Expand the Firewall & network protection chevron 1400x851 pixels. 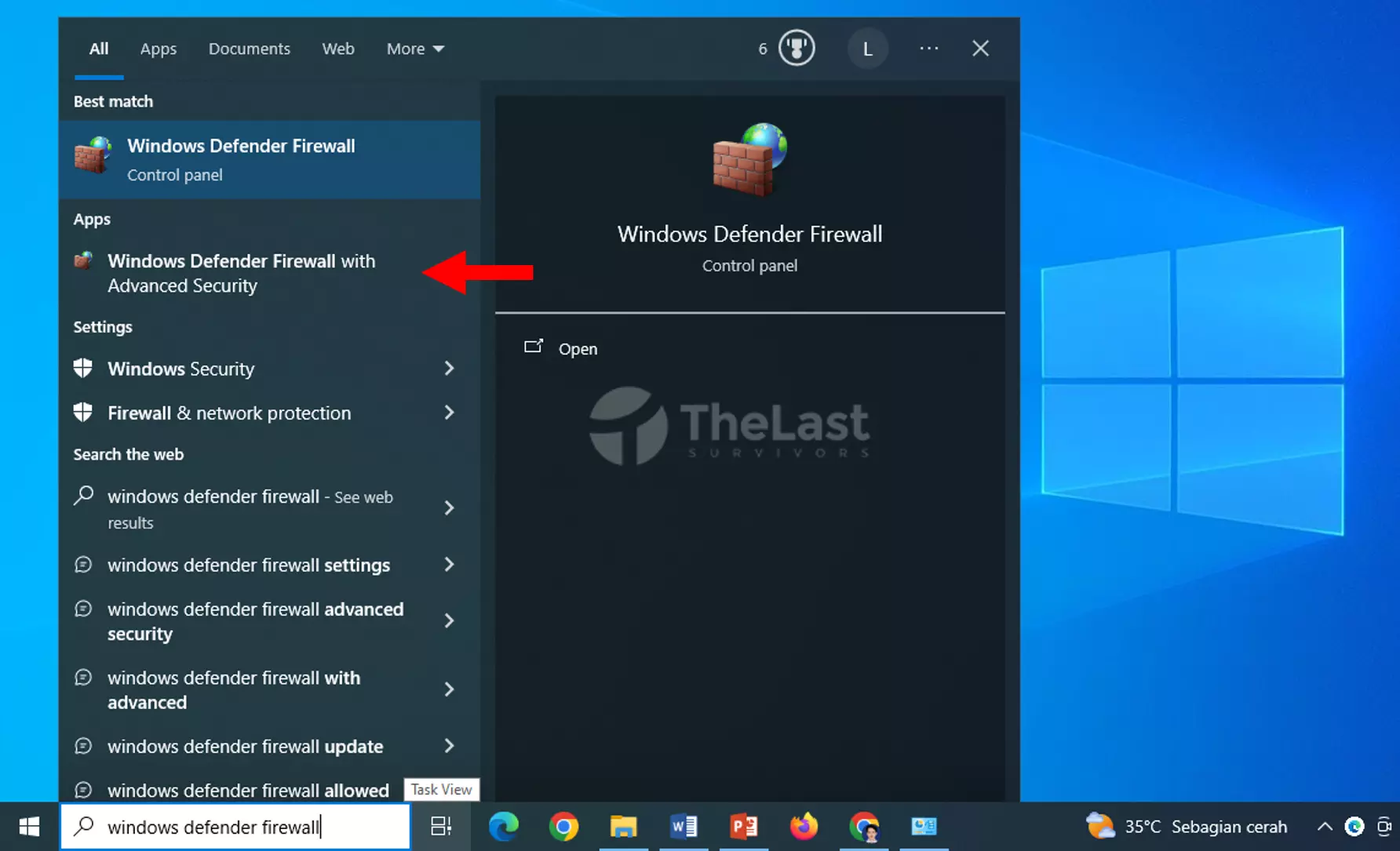coord(449,413)
